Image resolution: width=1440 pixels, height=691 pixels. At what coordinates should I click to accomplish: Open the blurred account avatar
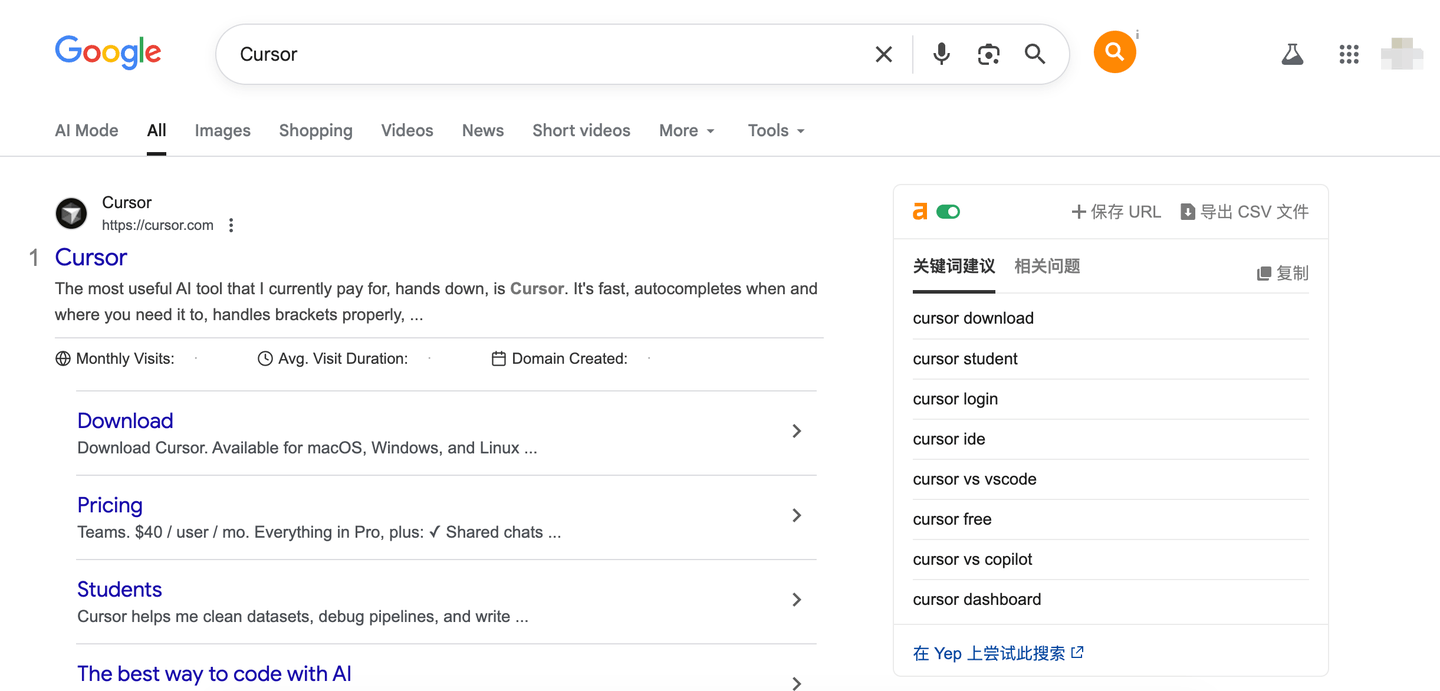pyautogui.click(x=1401, y=54)
